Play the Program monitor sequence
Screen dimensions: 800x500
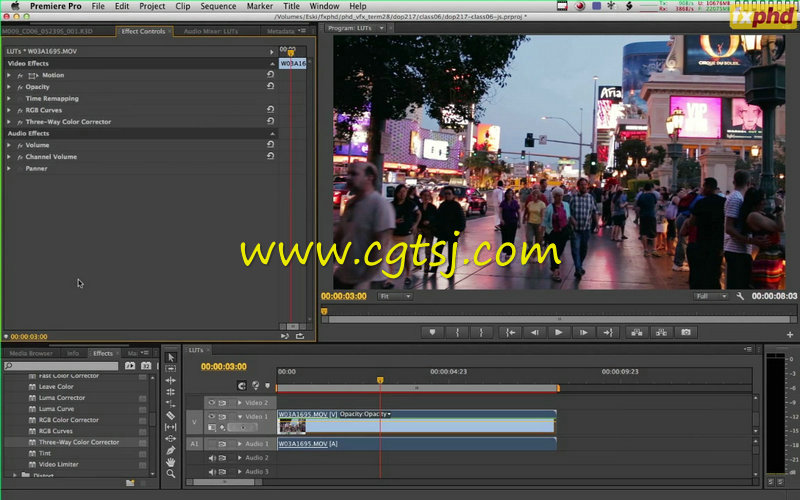(x=559, y=332)
